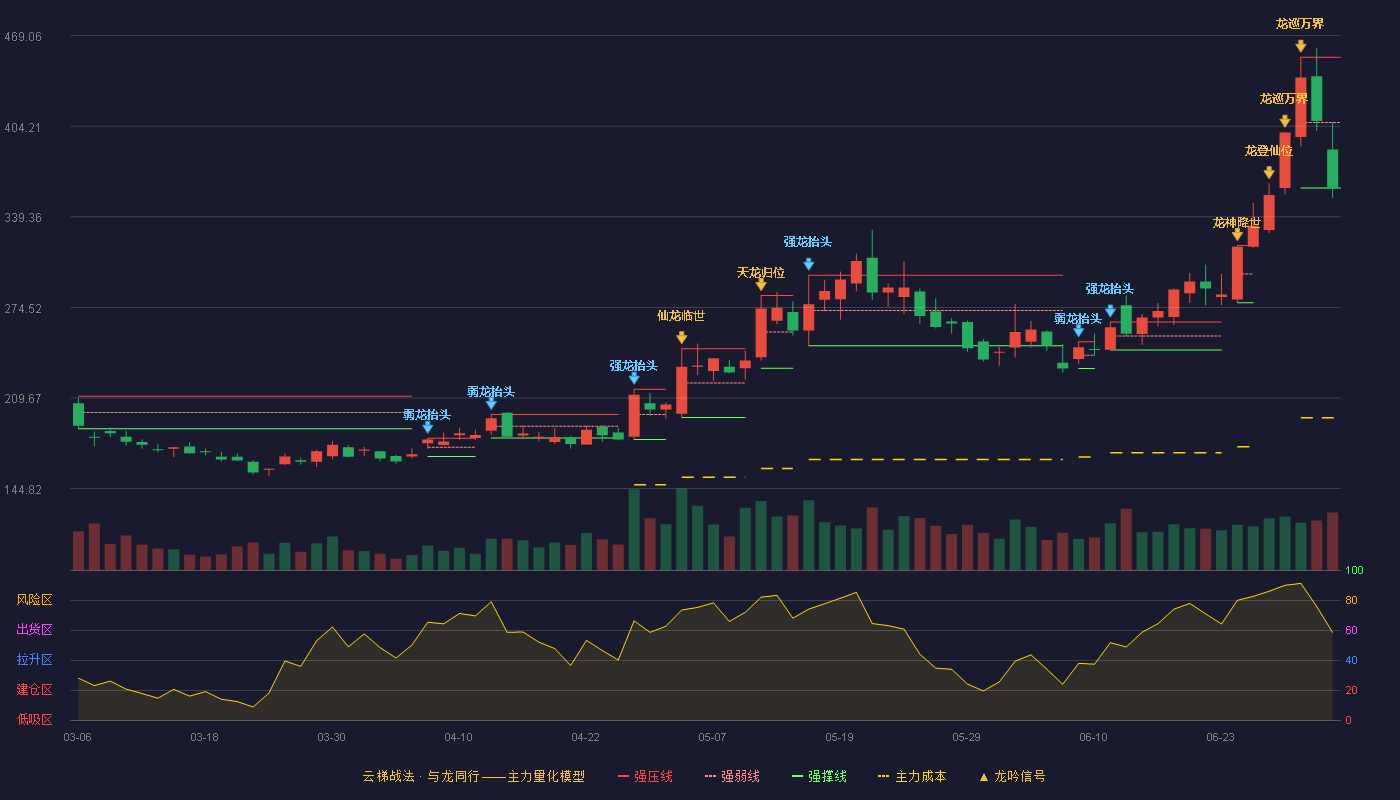Click the red 20 indicator scale value

tap(1351, 690)
